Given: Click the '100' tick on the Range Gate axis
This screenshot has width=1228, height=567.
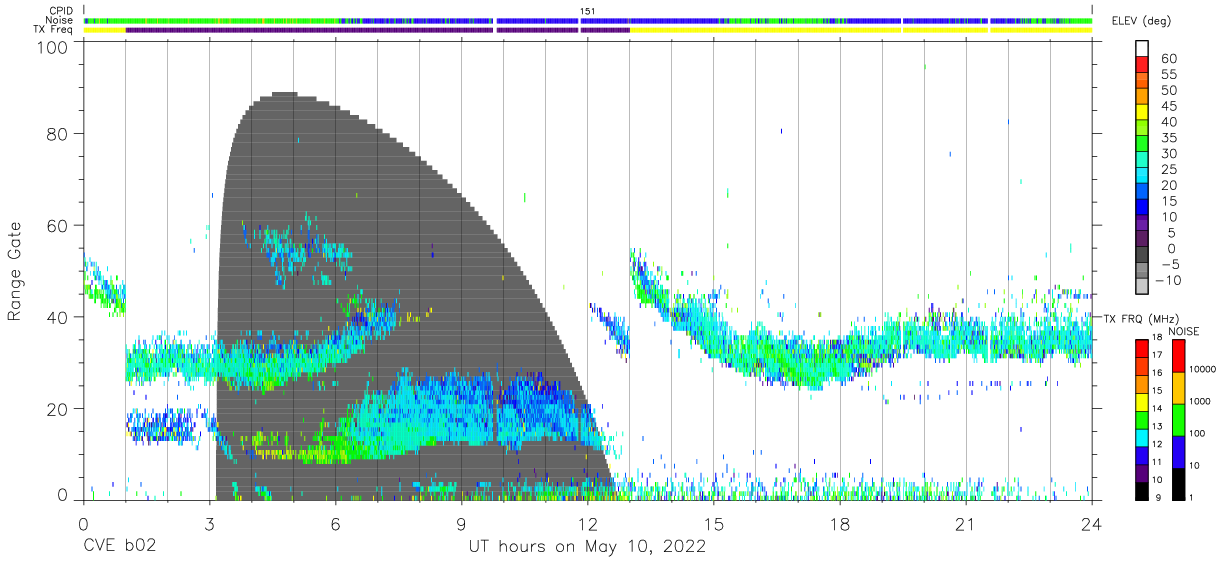Looking at the screenshot, I should [53, 47].
